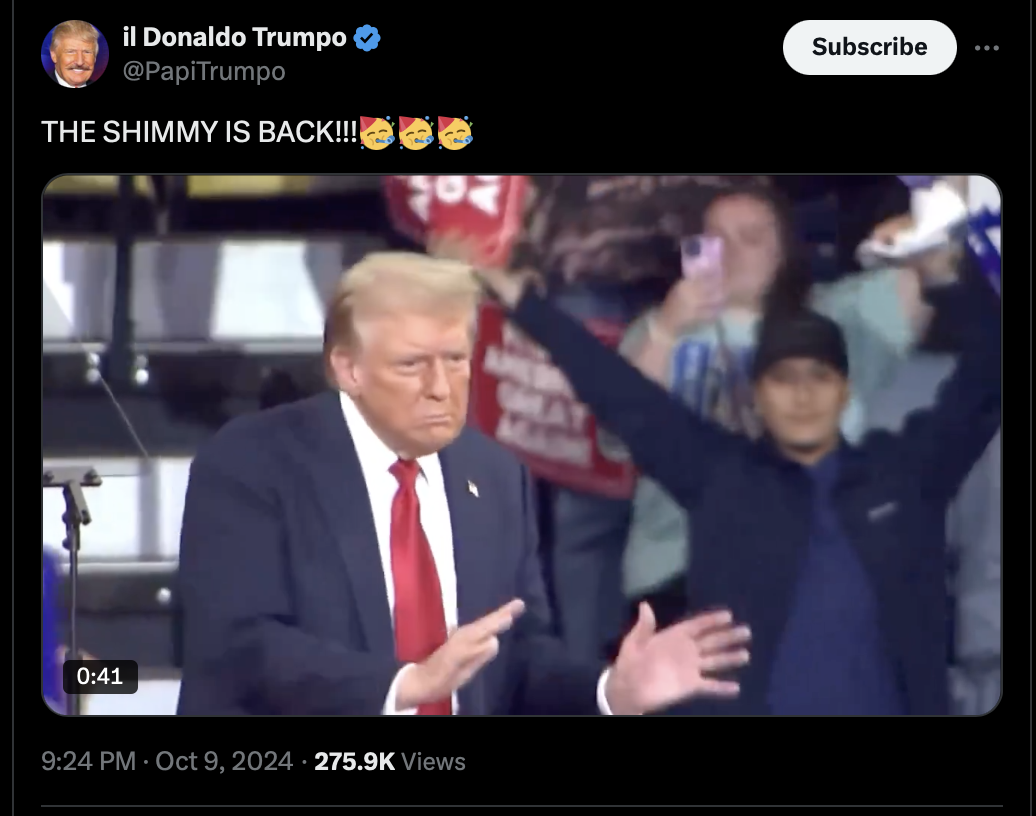Open the three-dot more options menu
The width and height of the screenshot is (1036, 816).
click(x=986, y=48)
